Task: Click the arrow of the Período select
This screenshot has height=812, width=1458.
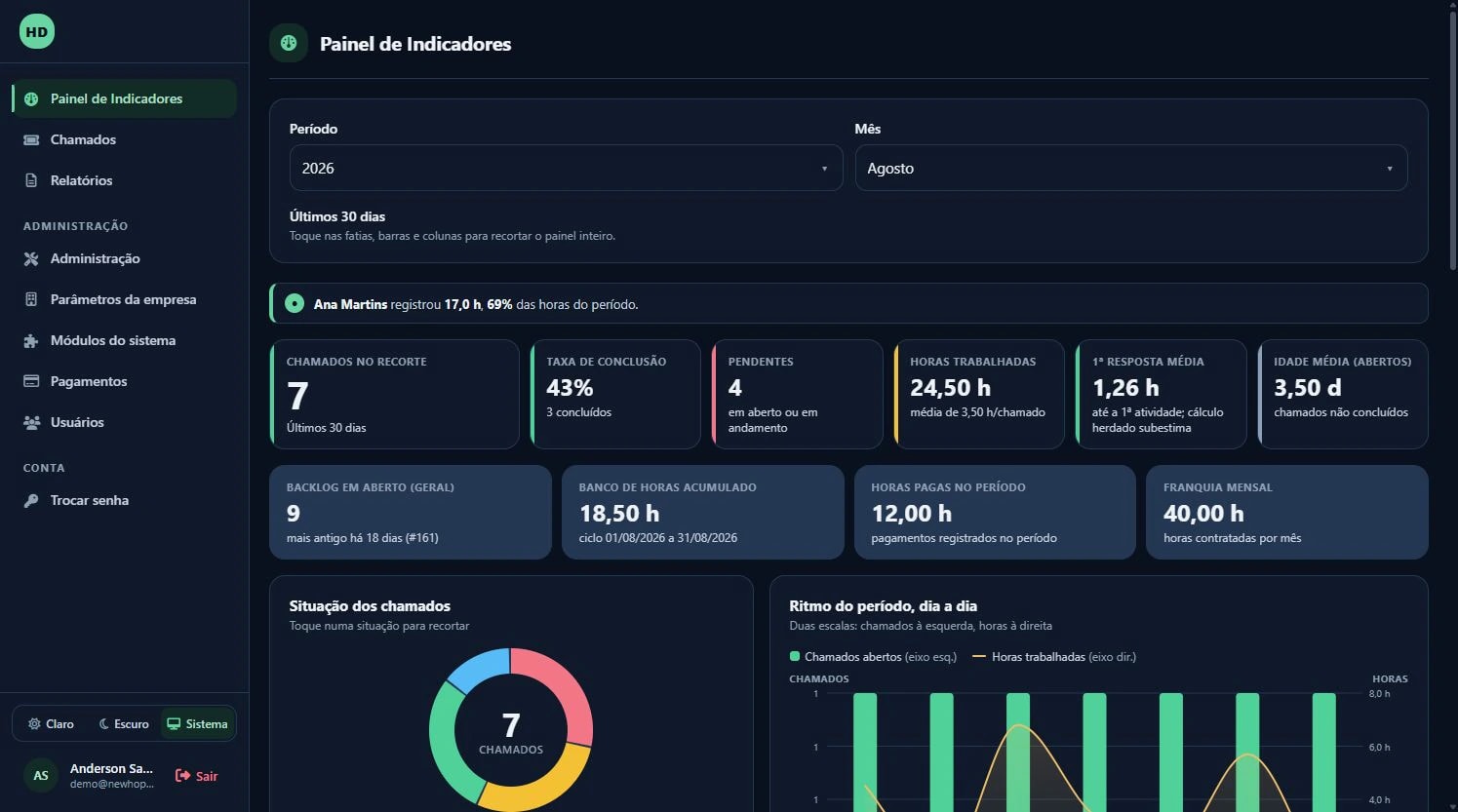Action: coord(824,169)
